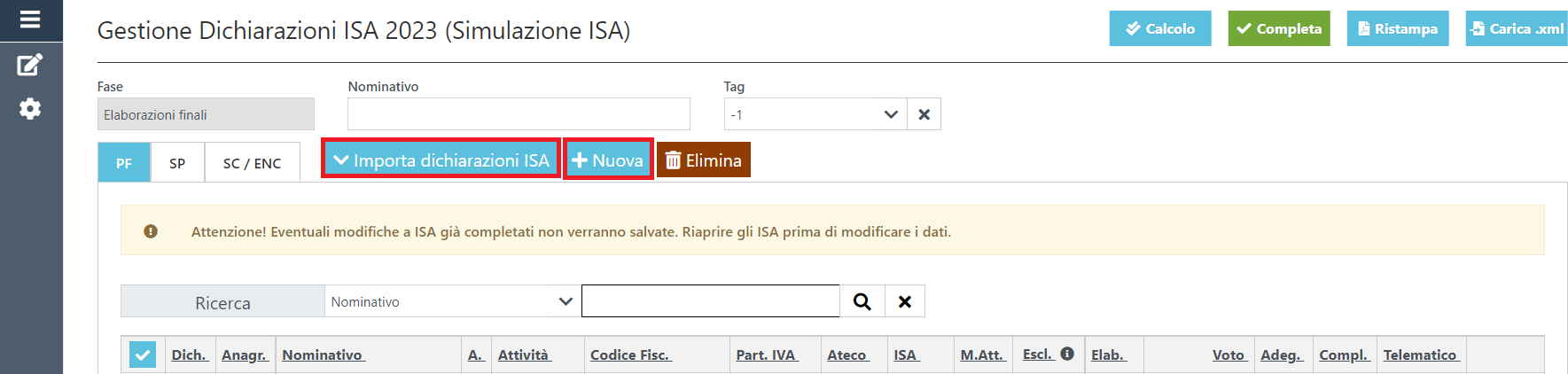Focus the Nominativo filter input field
The width and height of the screenshot is (1568, 374).
pos(519,114)
